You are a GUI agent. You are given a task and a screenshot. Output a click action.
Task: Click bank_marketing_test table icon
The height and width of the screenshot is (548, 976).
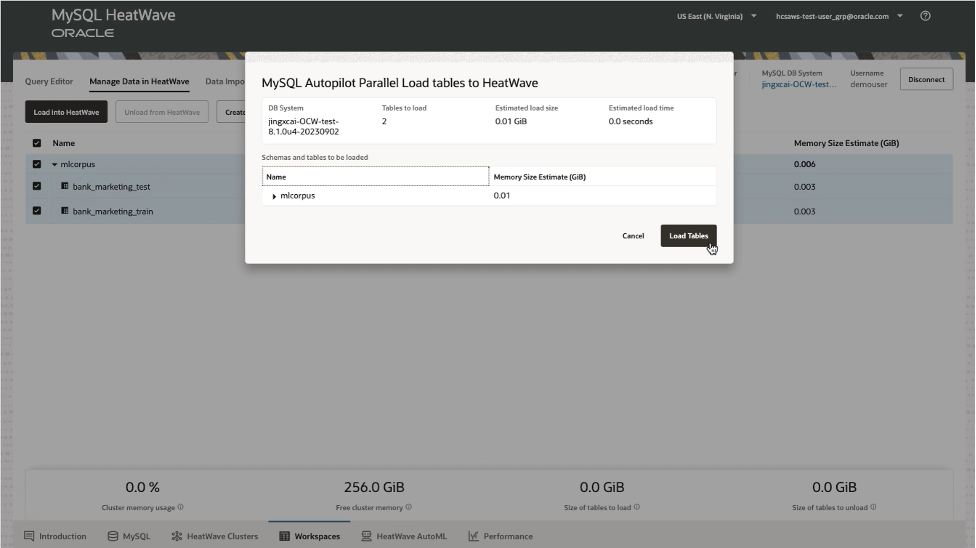coord(65,186)
